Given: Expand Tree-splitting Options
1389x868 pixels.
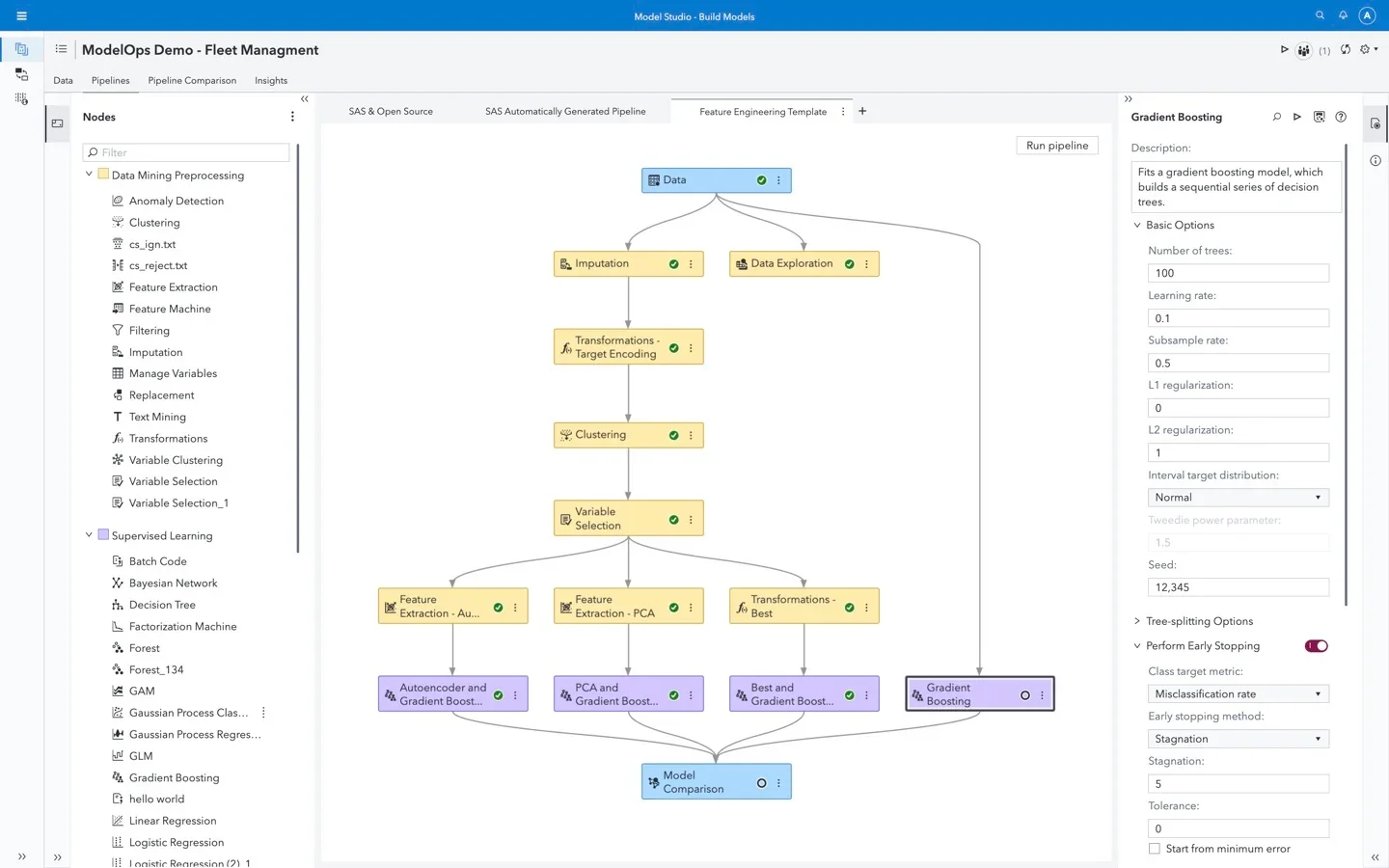Looking at the screenshot, I should 1137,621.
